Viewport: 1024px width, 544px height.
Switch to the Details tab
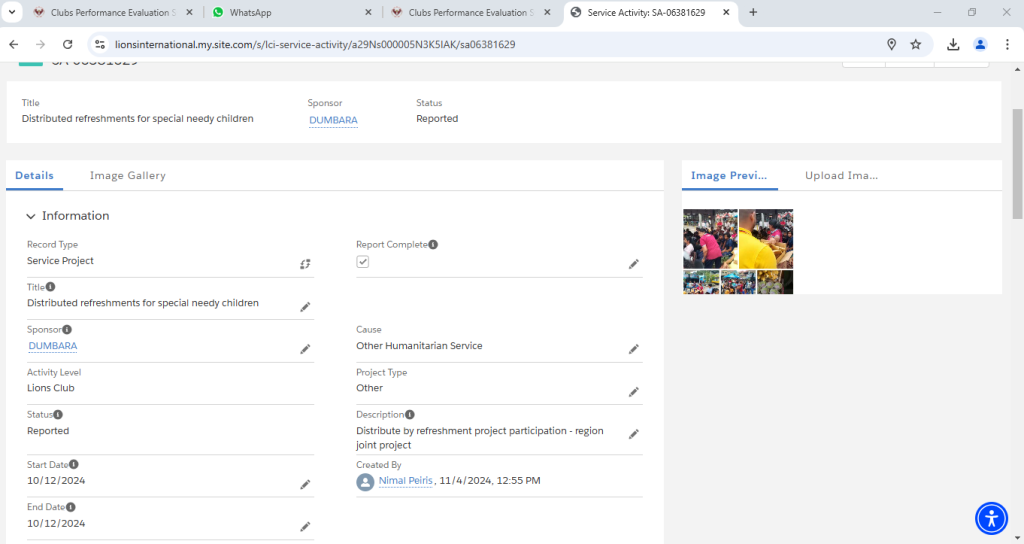point(35,175)
